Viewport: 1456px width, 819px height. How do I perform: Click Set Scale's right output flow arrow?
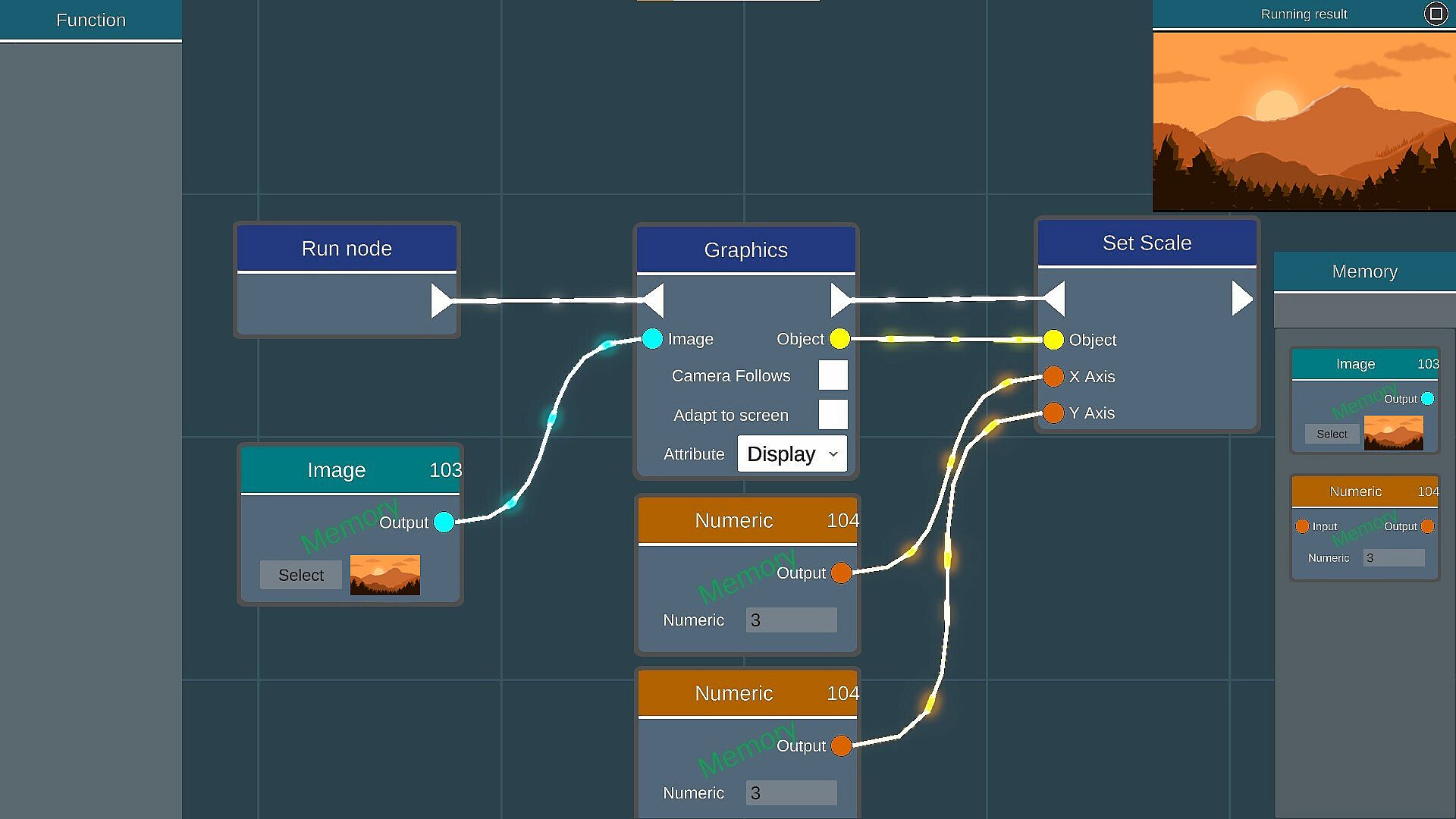click(1241, 299)
